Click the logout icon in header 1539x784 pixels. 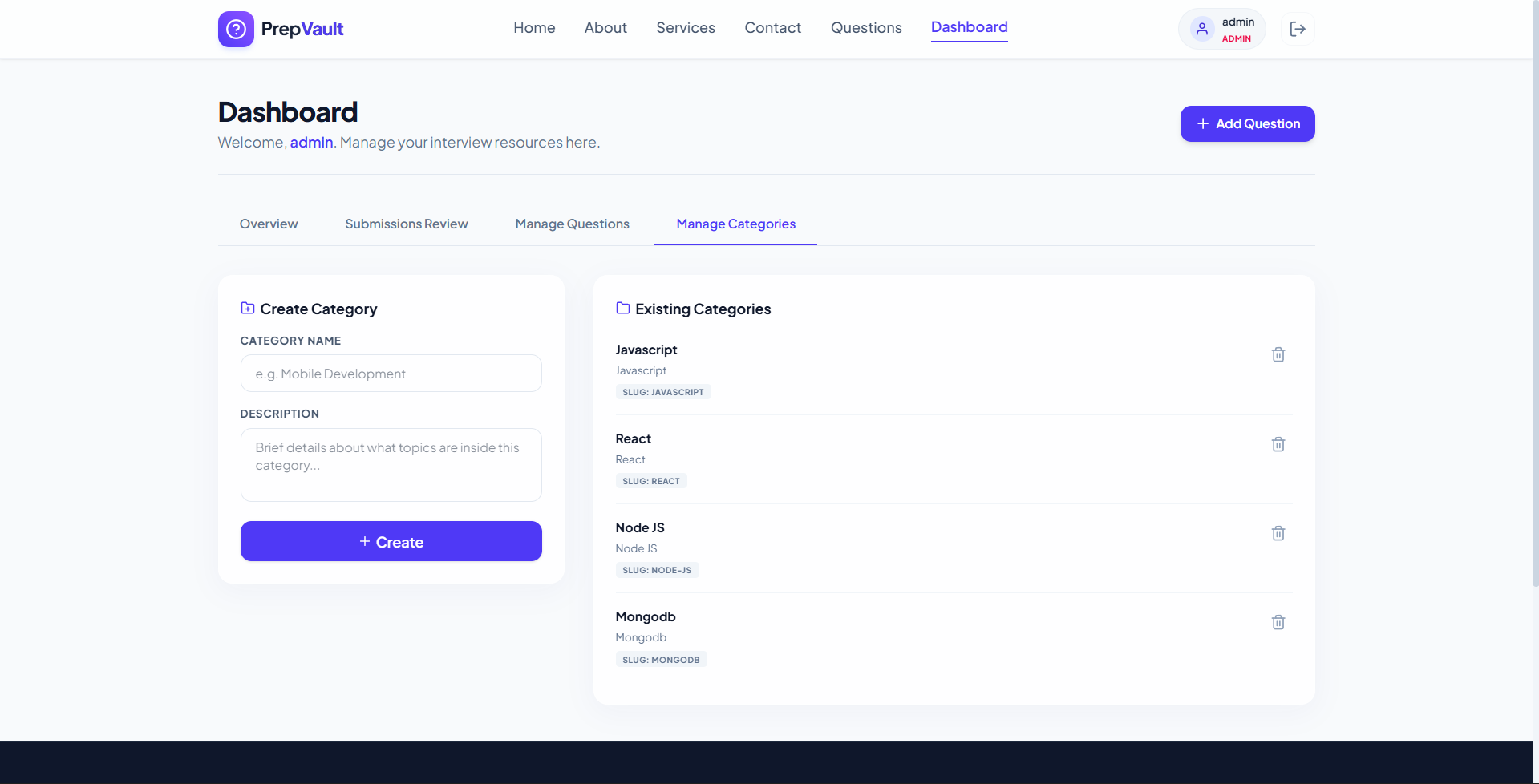[1298, 29]
